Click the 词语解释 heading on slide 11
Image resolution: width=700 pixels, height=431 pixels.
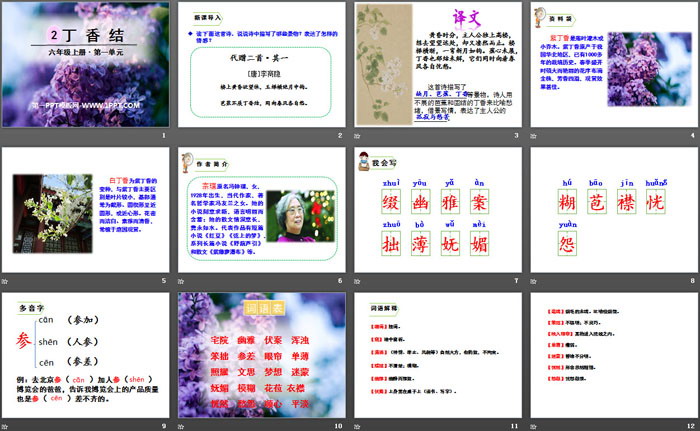383,309
